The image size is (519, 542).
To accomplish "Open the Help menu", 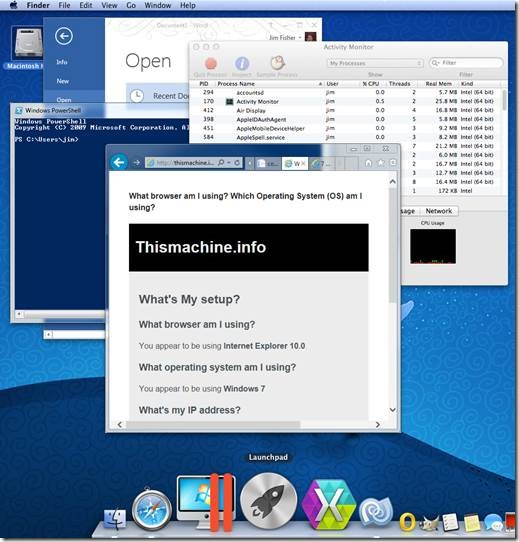I will coord(188,5).
